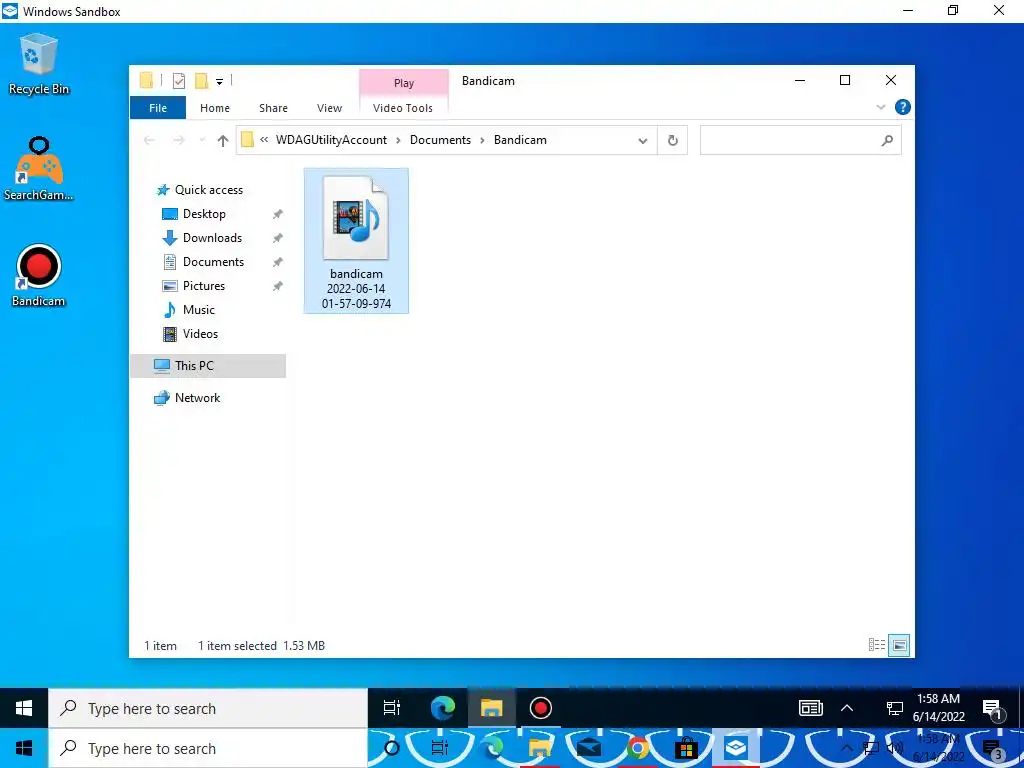Launch Bandicam from desktop shortcut
Viewport: 1024px width, 768px height.
point(39,276)
